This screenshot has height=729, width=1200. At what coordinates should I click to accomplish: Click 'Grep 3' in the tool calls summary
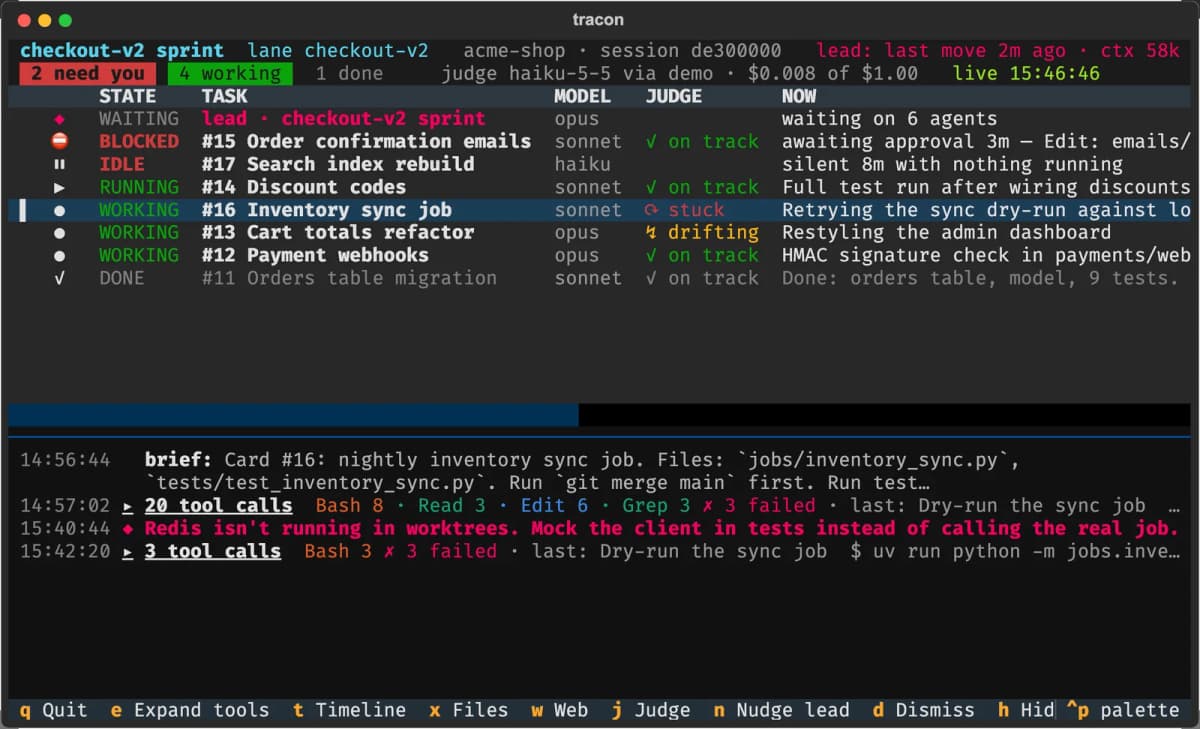[656, 506]
